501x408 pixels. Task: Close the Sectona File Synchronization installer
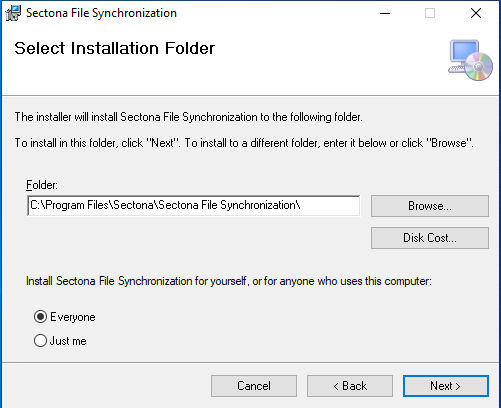coord(476,13)
